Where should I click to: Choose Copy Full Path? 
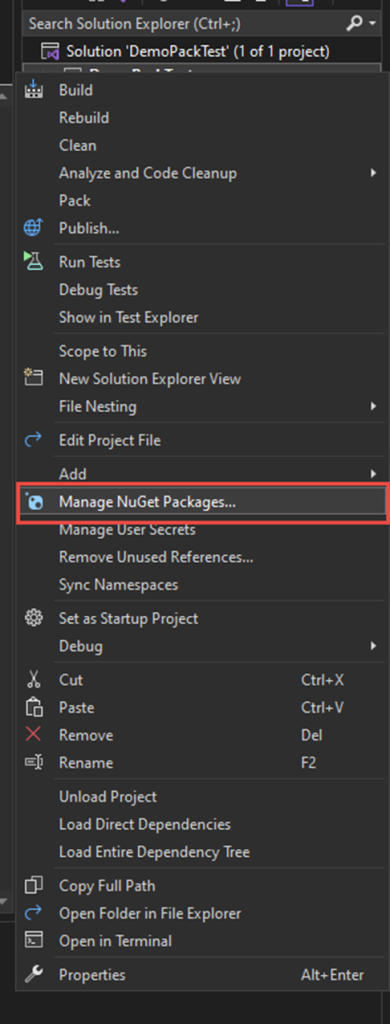pyautogui.click(x=107, y=886)
